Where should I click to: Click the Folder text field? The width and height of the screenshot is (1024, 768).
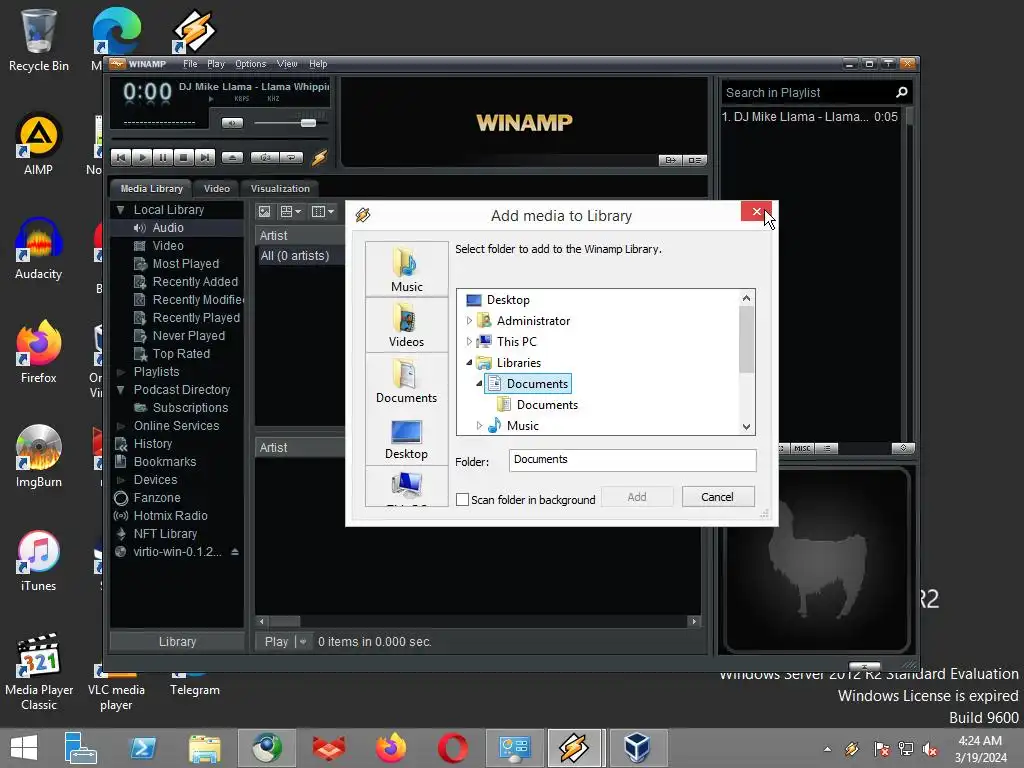pos(632,460)
